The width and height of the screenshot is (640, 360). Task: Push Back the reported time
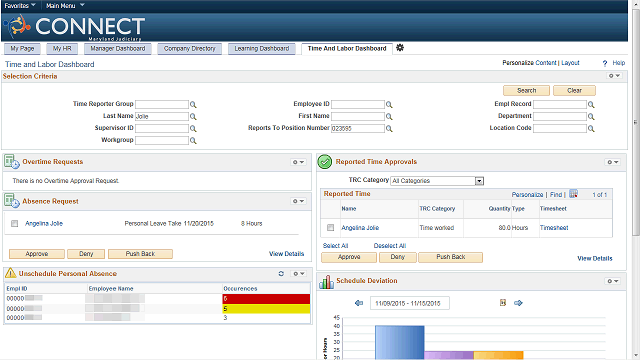(451, 257)
